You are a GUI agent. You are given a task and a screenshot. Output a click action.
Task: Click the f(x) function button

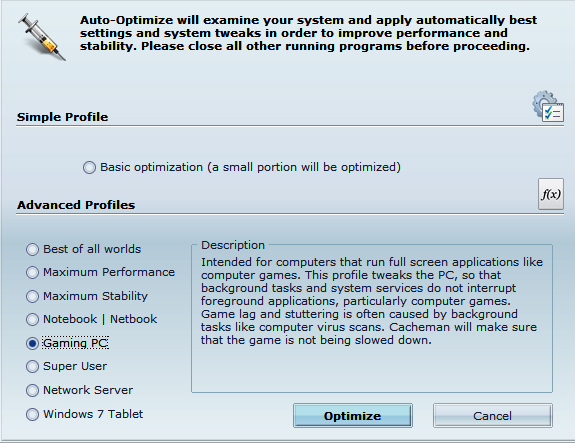tap(551, 194)
